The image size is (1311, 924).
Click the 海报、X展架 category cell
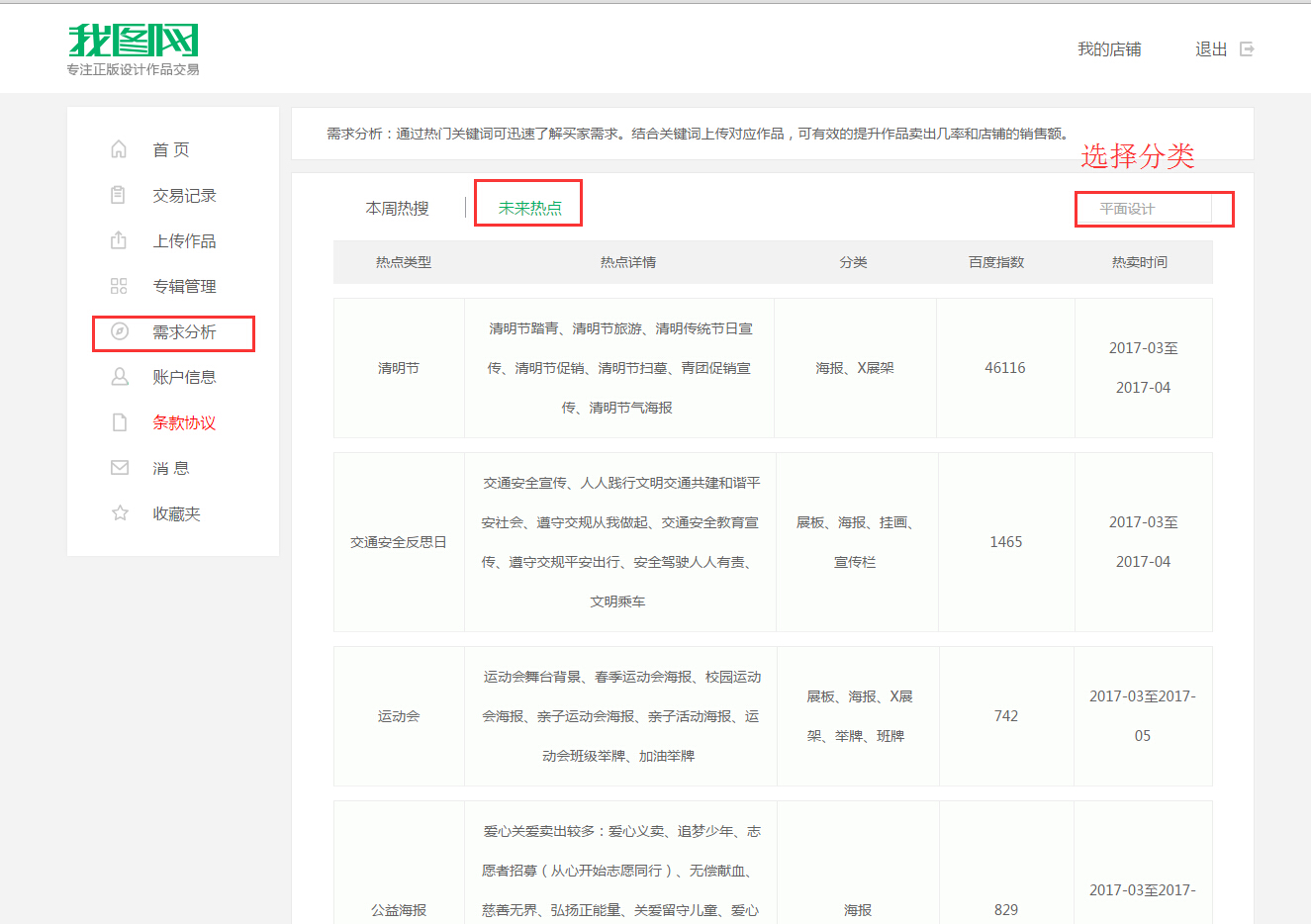[855, 368]
